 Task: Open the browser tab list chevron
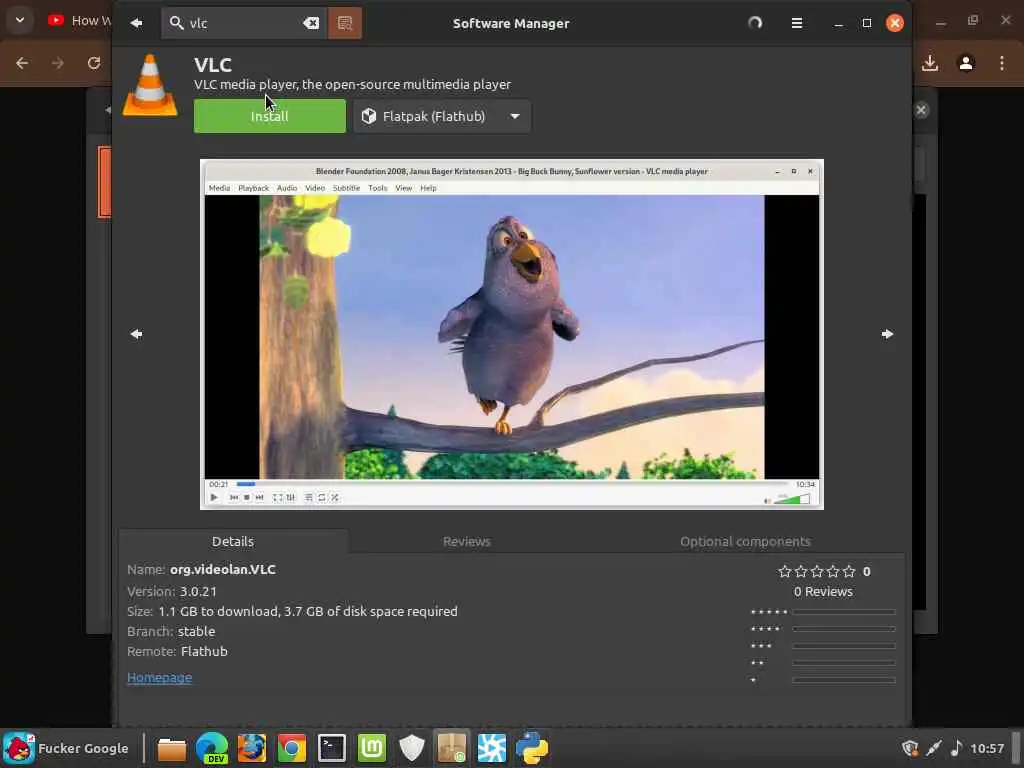click(x=20, y=20)
